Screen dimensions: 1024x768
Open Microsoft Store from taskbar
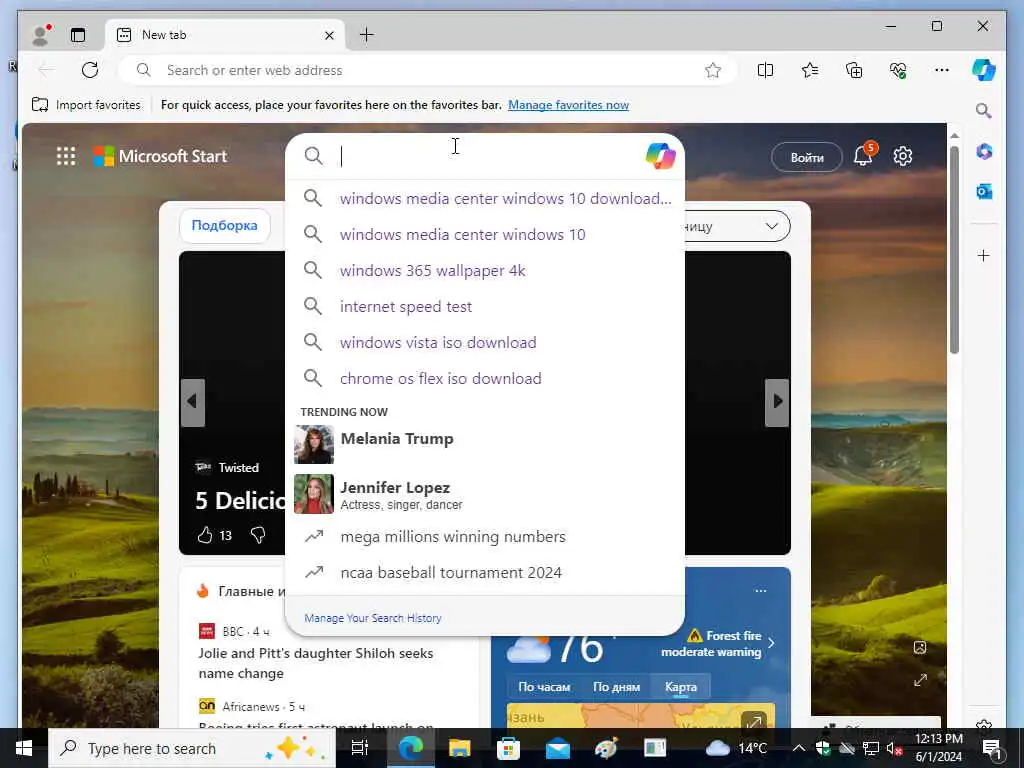[508, 748]
